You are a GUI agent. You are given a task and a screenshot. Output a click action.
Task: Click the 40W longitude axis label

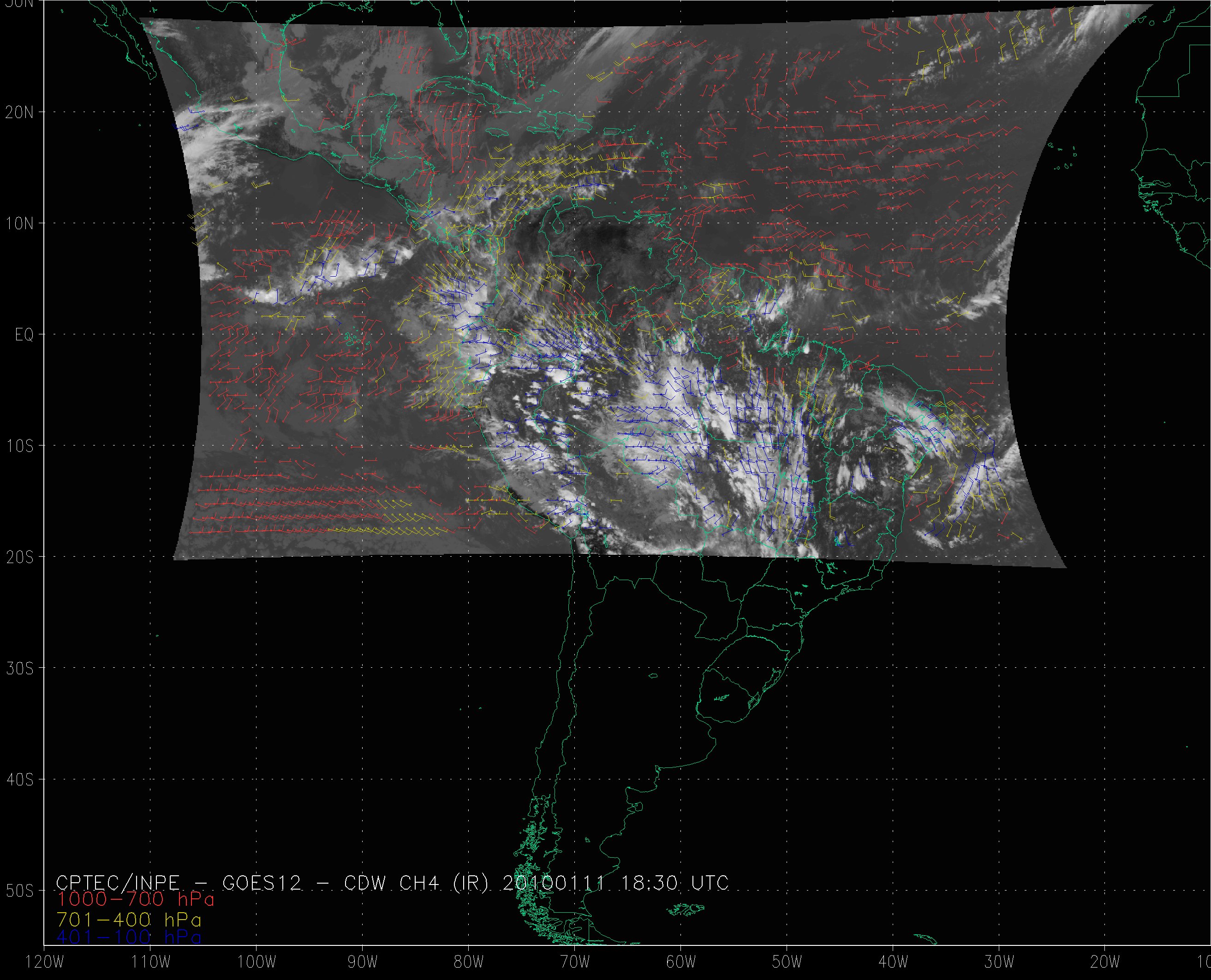pos(893,962)
